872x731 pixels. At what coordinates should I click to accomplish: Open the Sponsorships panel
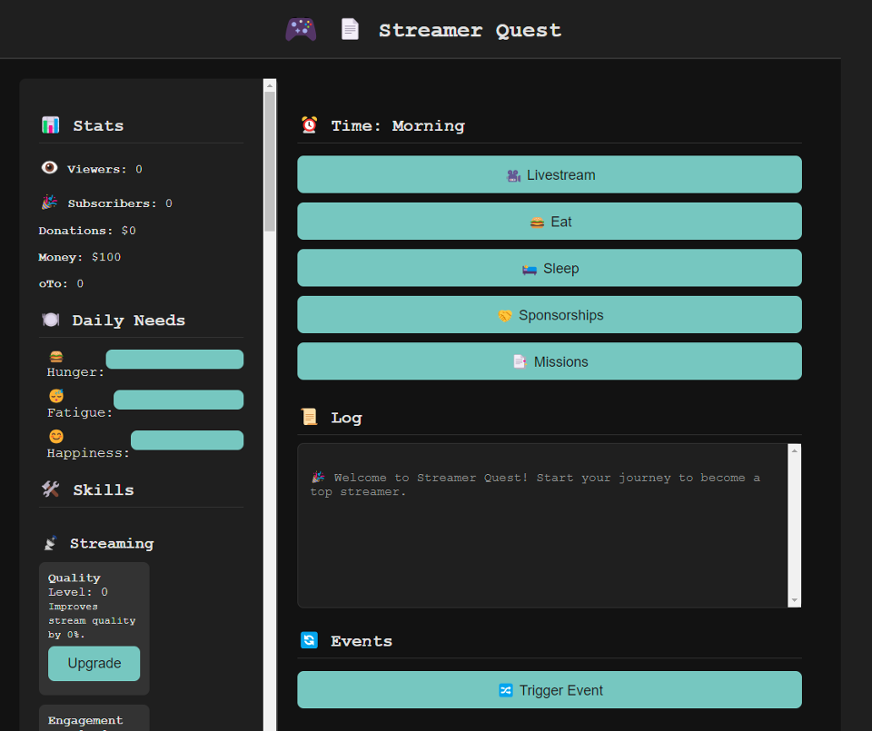pyautogui.click(x=549, y=314)
